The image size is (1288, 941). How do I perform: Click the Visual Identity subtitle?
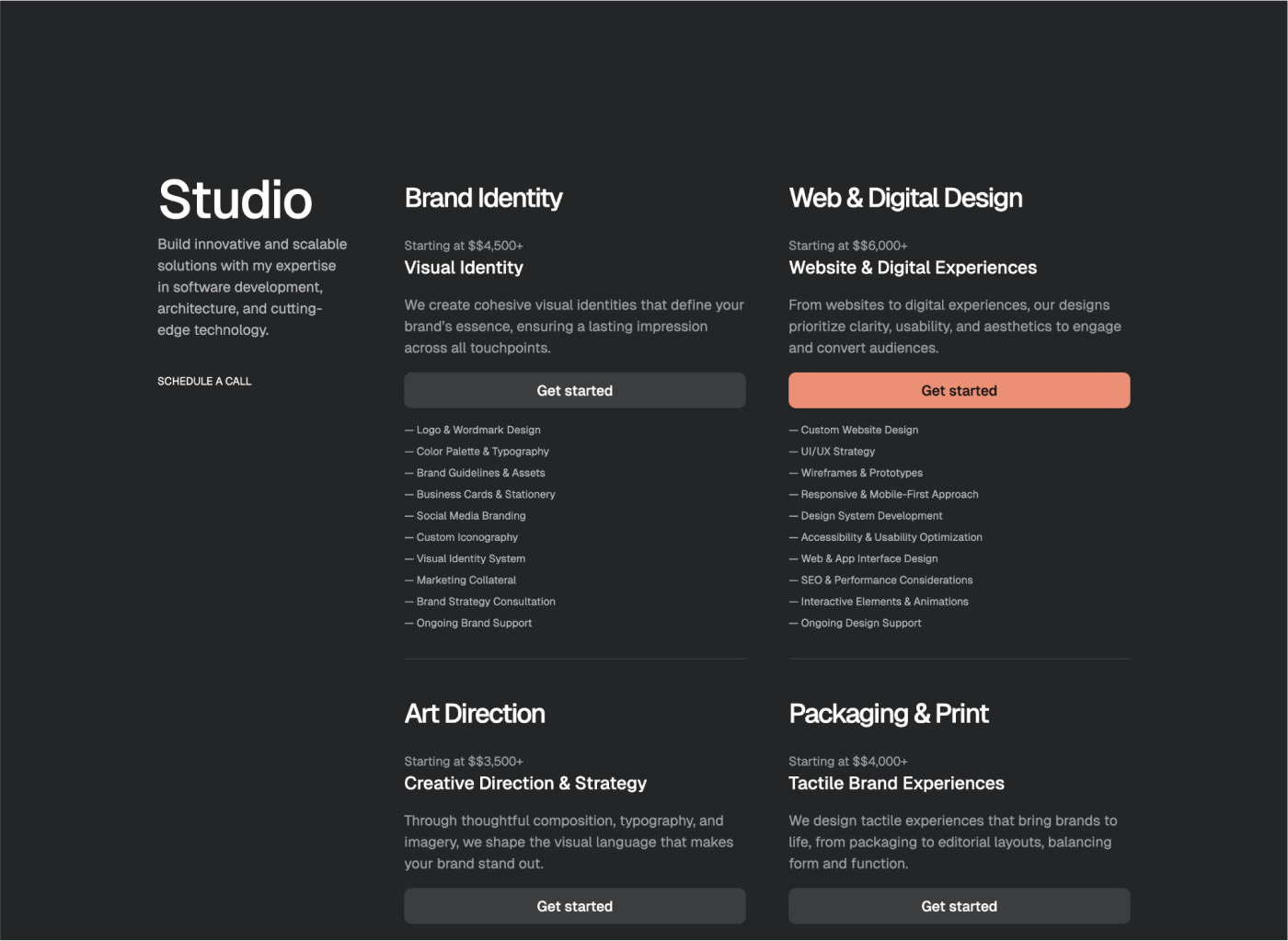point(464,268)
